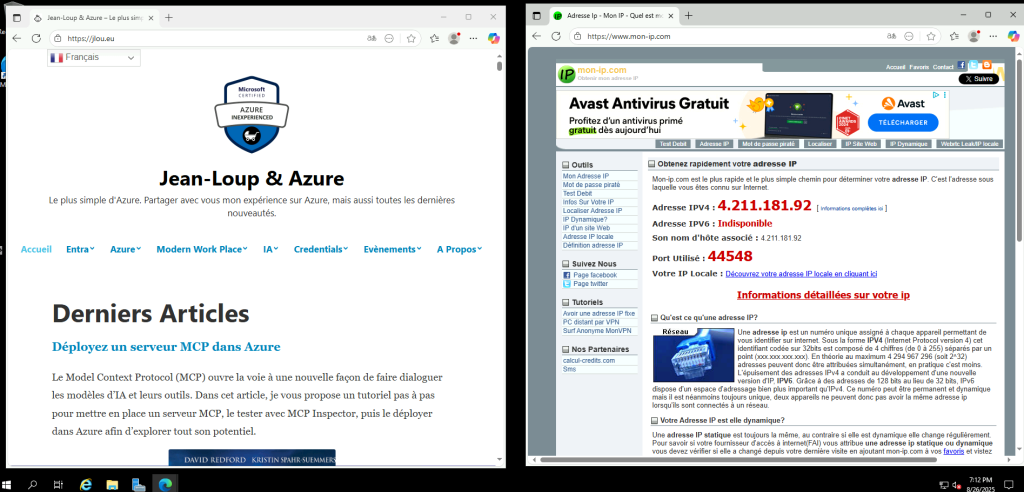Open Favorites list in mon-ip.com window
Screen dimensions: 1024x492
tap(953, 36)
